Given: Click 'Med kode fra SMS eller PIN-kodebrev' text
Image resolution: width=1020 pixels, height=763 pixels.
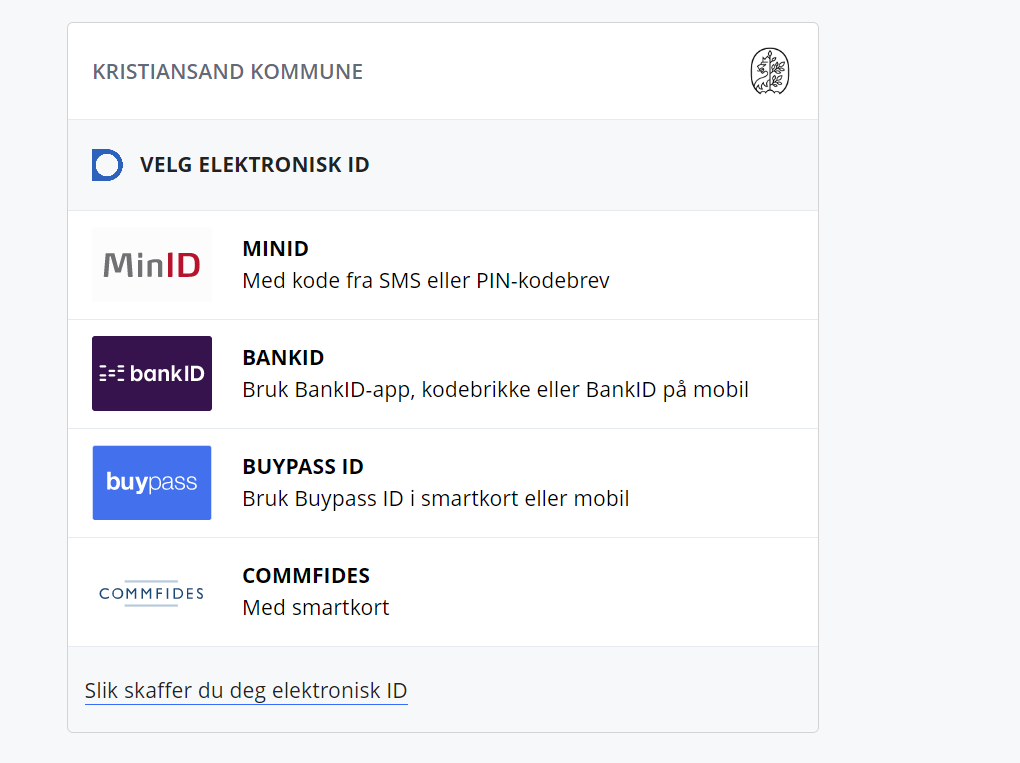Looking at the screenshot, I should point(426,281).
